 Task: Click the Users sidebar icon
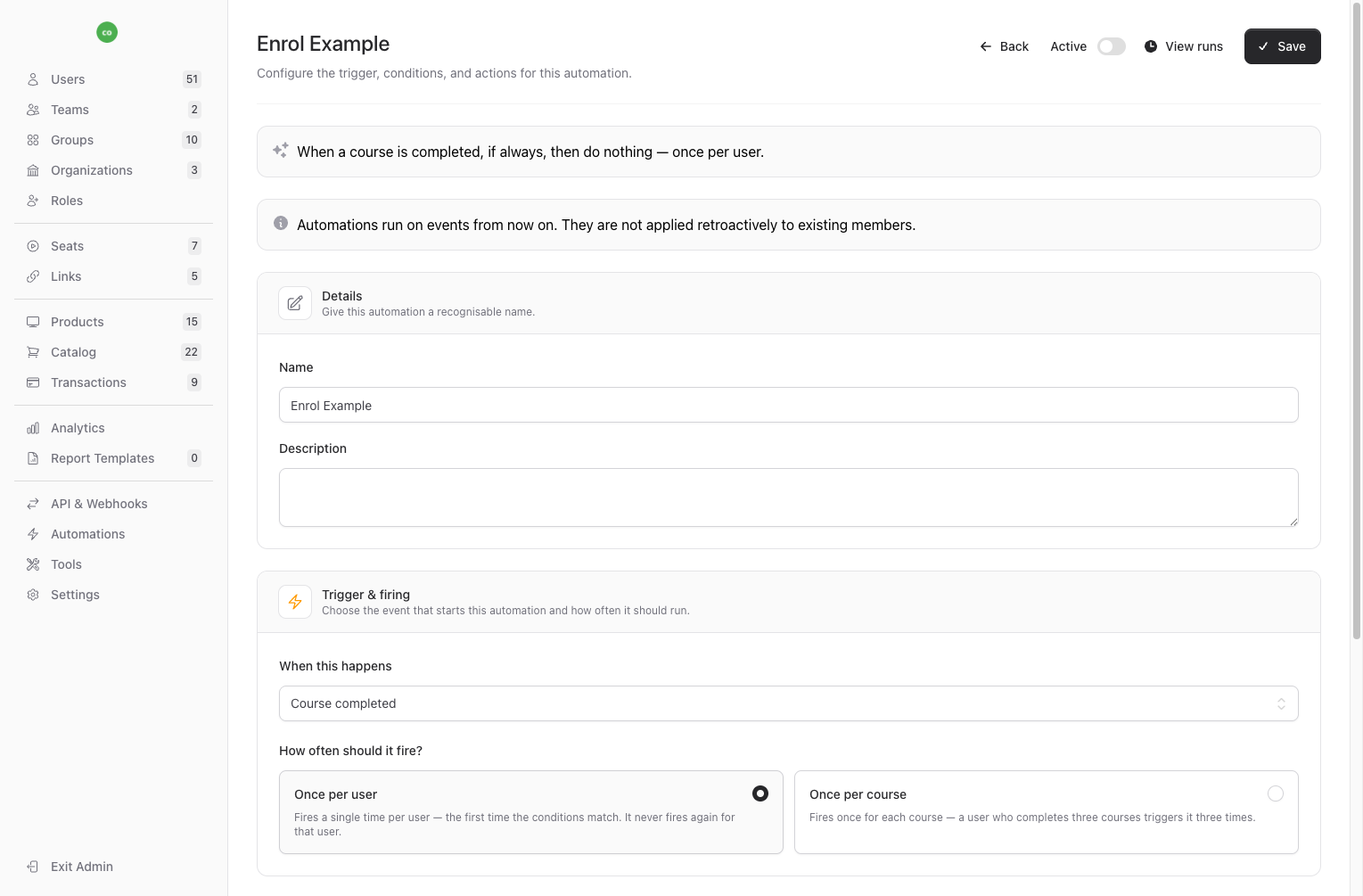(x=33, y=79)
